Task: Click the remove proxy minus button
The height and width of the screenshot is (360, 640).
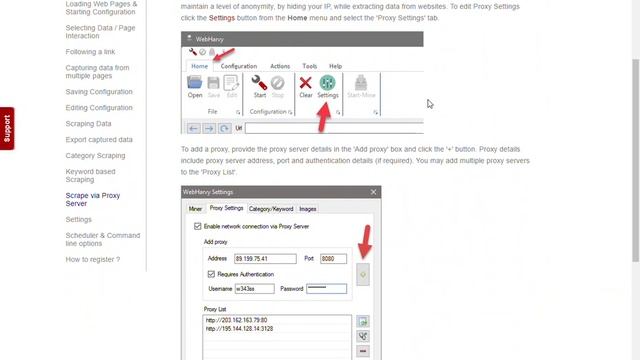Action: 363,351
